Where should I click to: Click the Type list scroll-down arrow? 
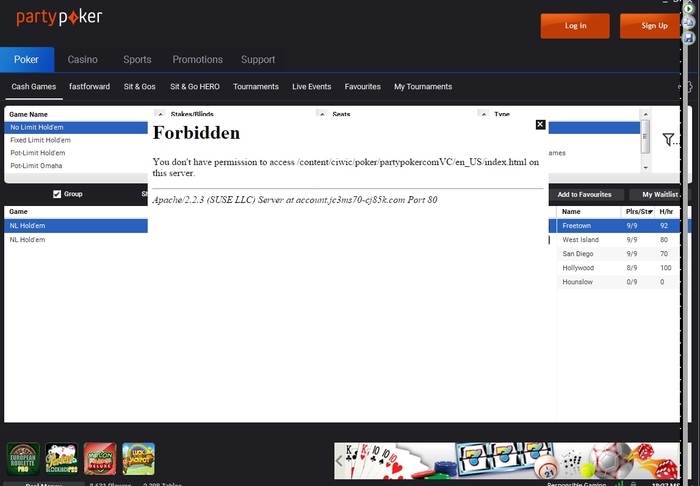645,167
